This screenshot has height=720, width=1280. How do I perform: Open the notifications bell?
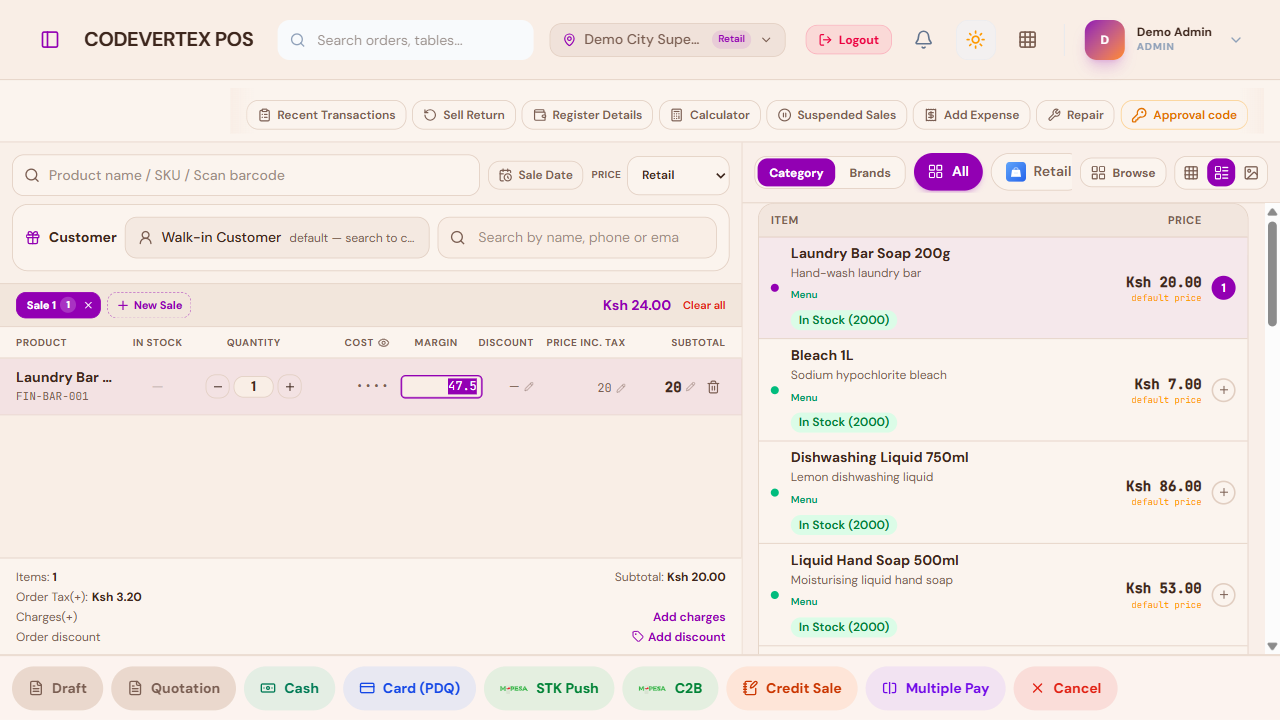[924, 40]
